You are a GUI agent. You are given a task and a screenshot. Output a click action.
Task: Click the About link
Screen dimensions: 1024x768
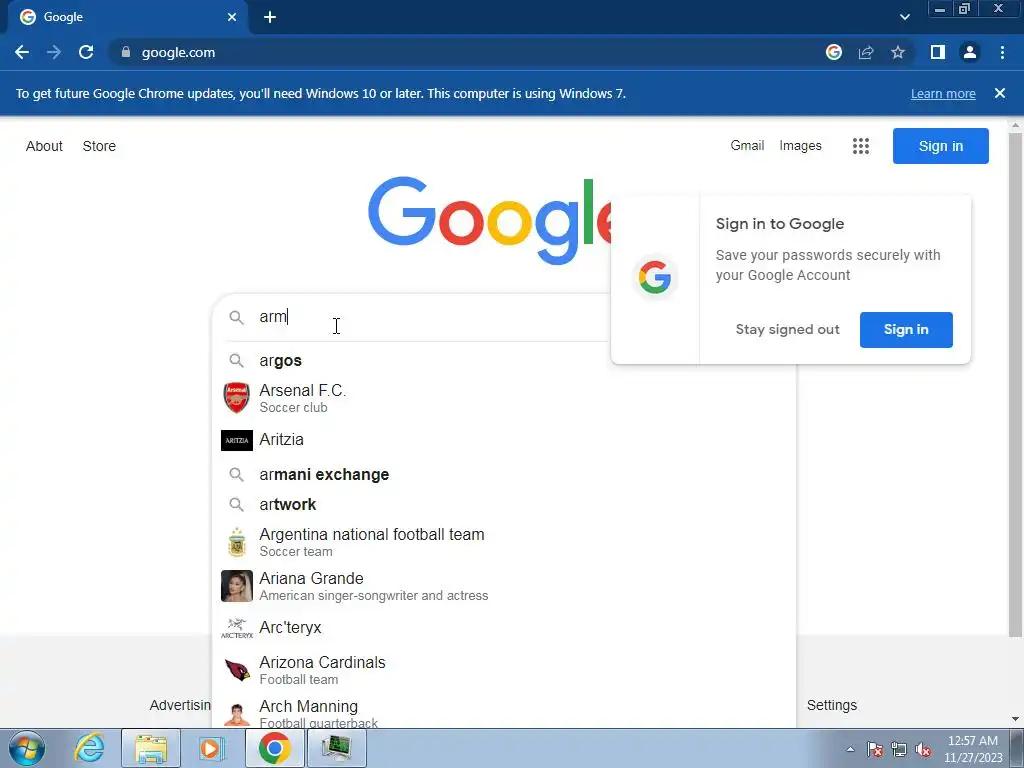click(x=44, y=146)
